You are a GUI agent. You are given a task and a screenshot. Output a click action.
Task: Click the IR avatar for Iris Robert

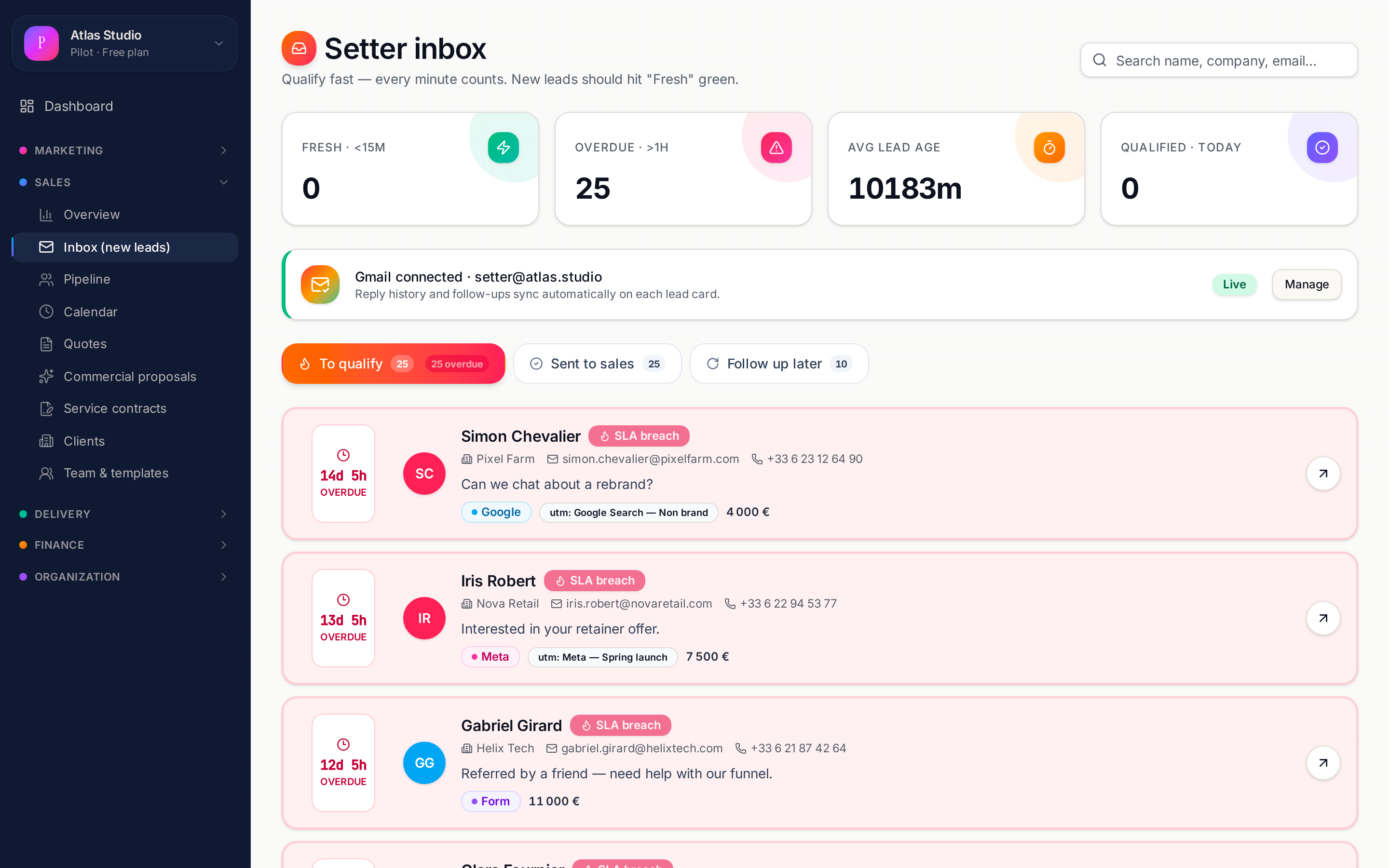424,618
